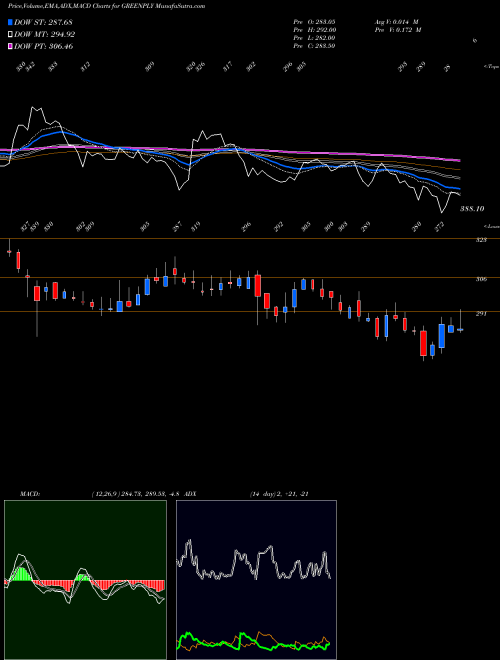The image size is (500, 660).
Task: Select the Avg V: 0.014 M value
Action: point(396,21)
